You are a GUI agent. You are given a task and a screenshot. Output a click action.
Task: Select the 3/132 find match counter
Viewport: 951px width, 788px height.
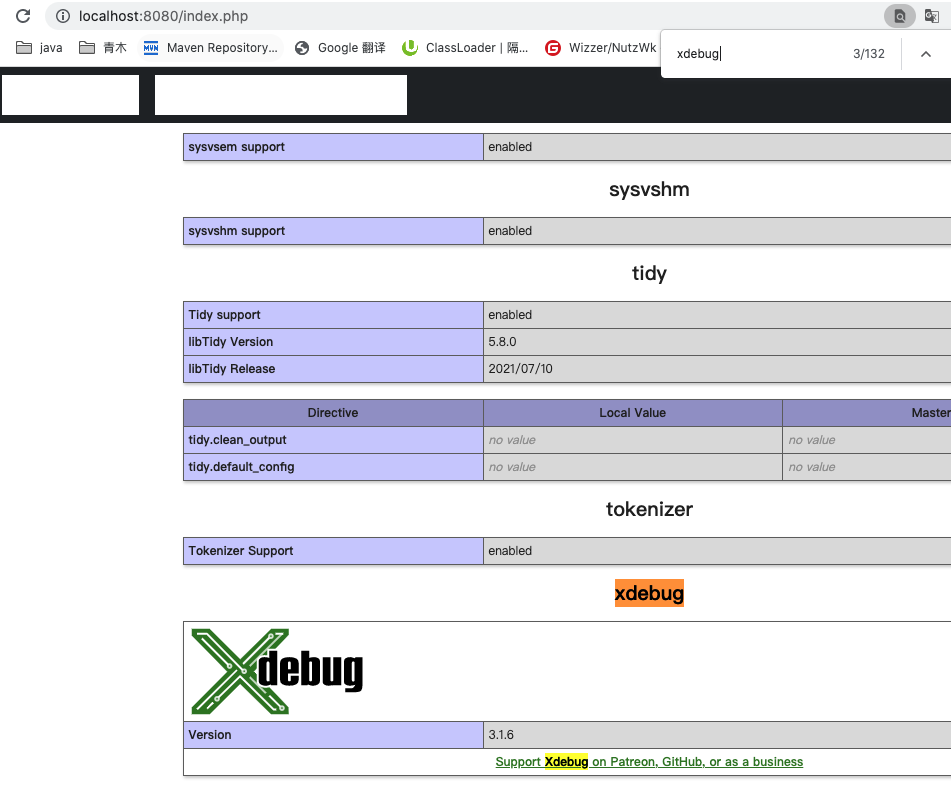[x=869, y=54]
